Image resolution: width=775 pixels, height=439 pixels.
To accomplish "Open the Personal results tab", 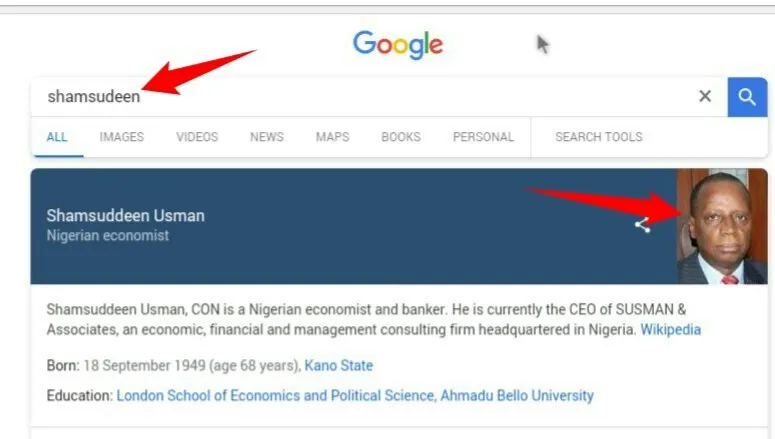I will (x=483, y=137).
